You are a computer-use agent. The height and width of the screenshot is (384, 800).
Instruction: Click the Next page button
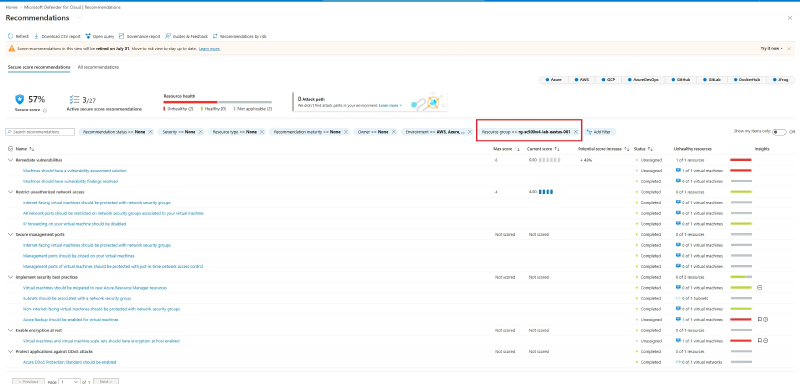pyautogui.click(x=106, y=381)
